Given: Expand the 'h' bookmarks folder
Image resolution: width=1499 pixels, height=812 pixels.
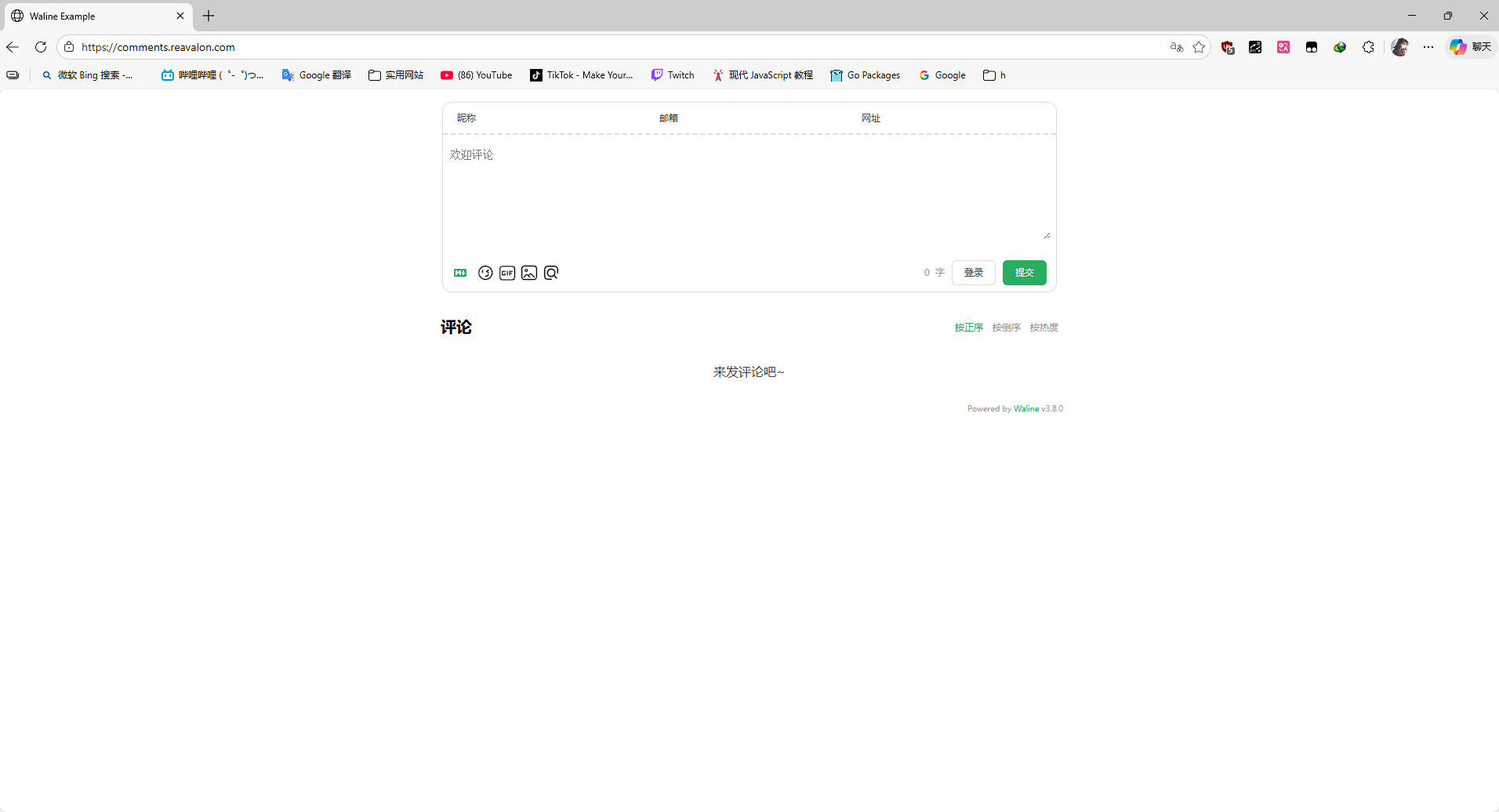Looking at the screenshot, I should pyautogui.click(x=994, y=75).
